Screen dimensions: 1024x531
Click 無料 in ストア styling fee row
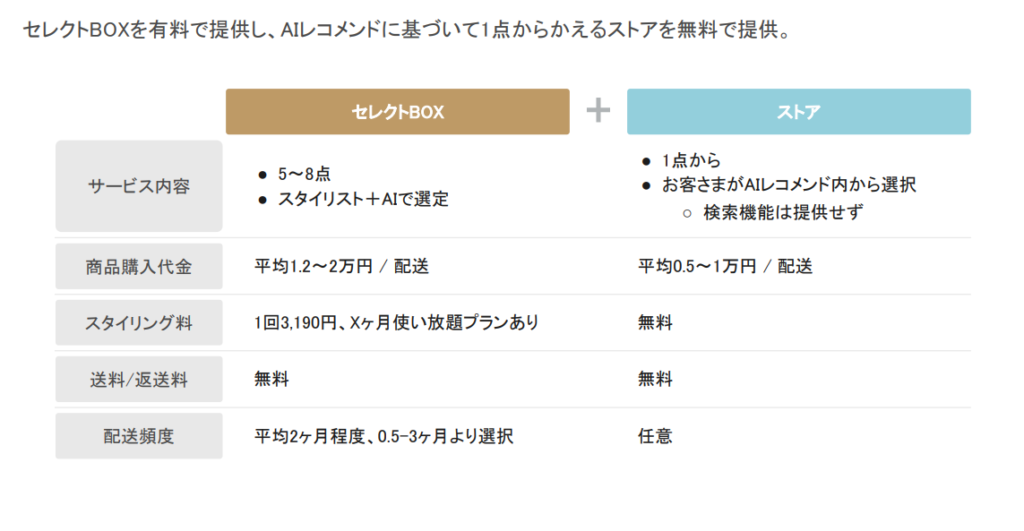coord(655,322)
